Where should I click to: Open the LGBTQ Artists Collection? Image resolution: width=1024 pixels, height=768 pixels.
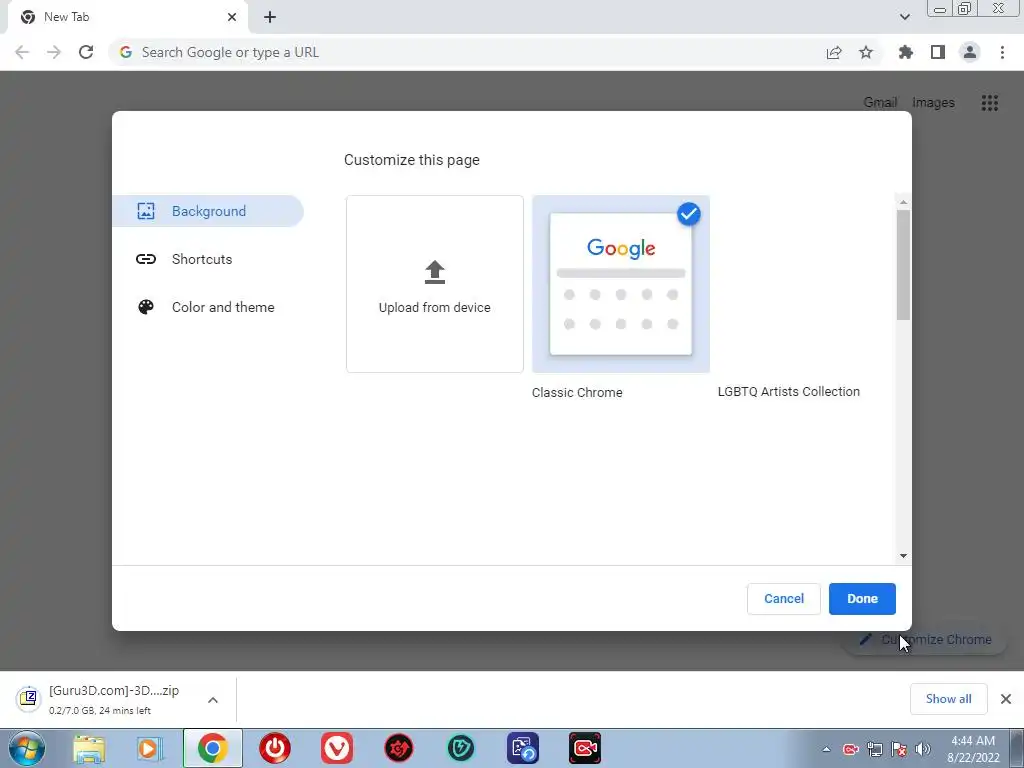pyautogui.click(x=788, y=391)
